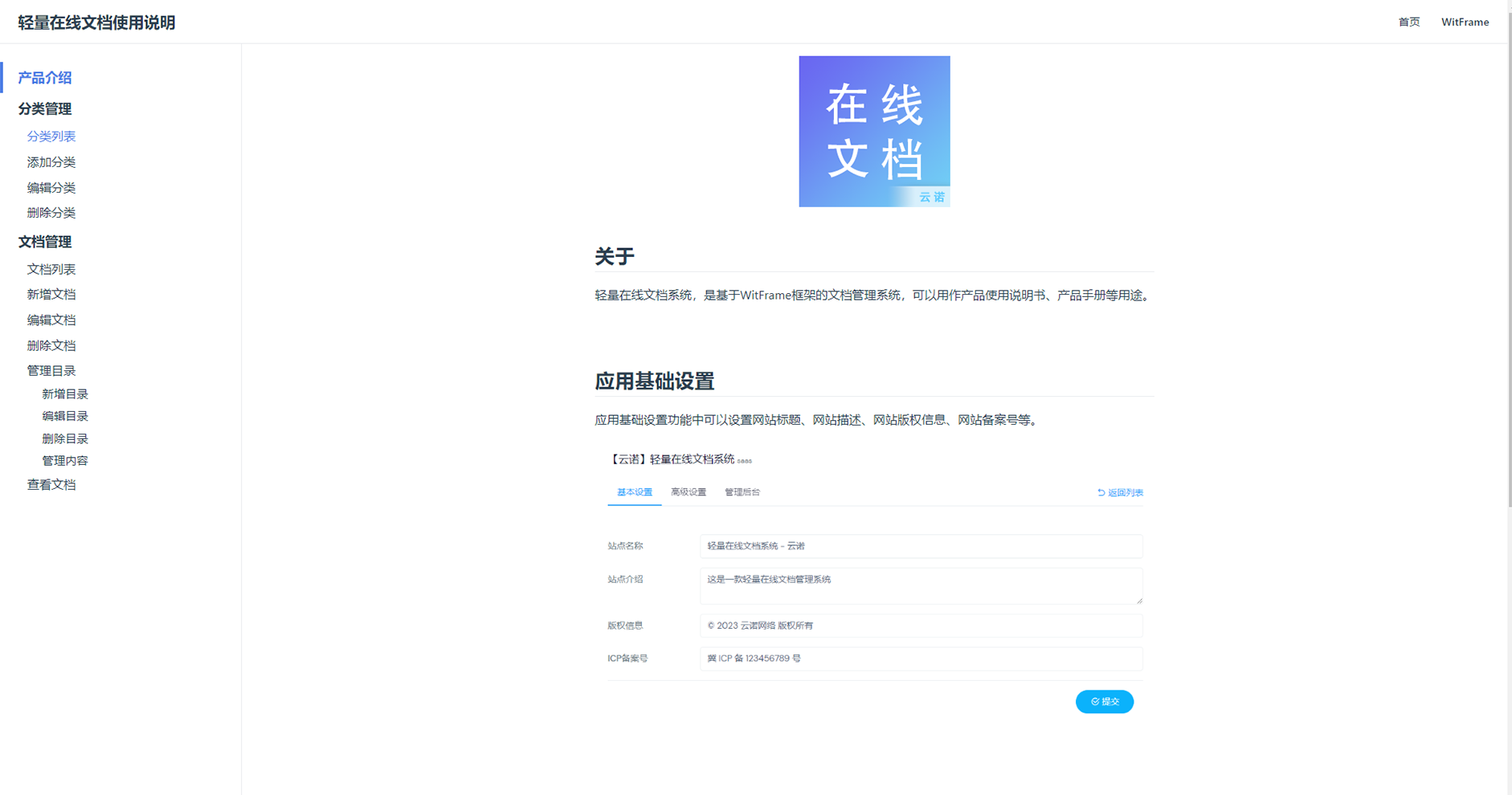Select the 基本设置 tab
Viewport: 1512px width, 795px height.
click(x=634, y=491)
